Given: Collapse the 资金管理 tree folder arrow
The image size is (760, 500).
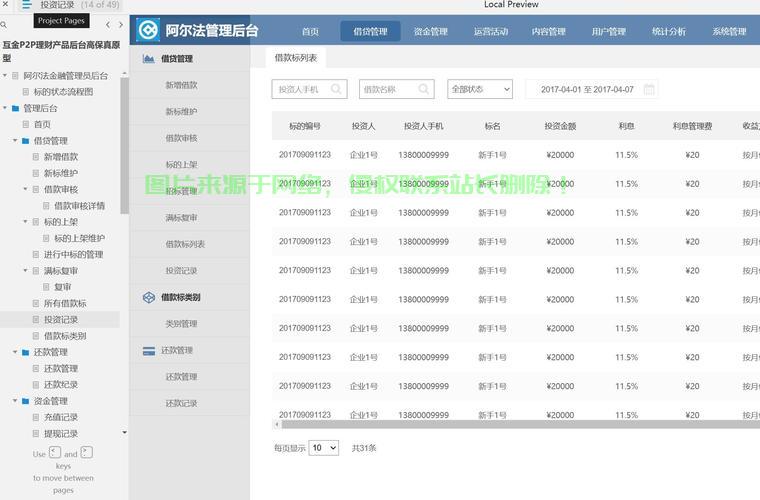Looking at the screenshot, I should (x=15, y=401).
